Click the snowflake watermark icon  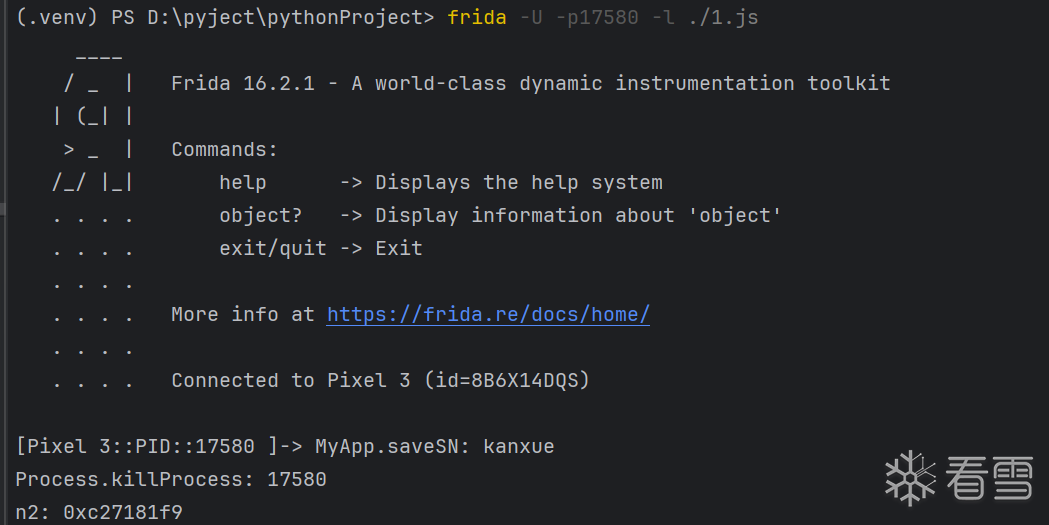[910, 478]
